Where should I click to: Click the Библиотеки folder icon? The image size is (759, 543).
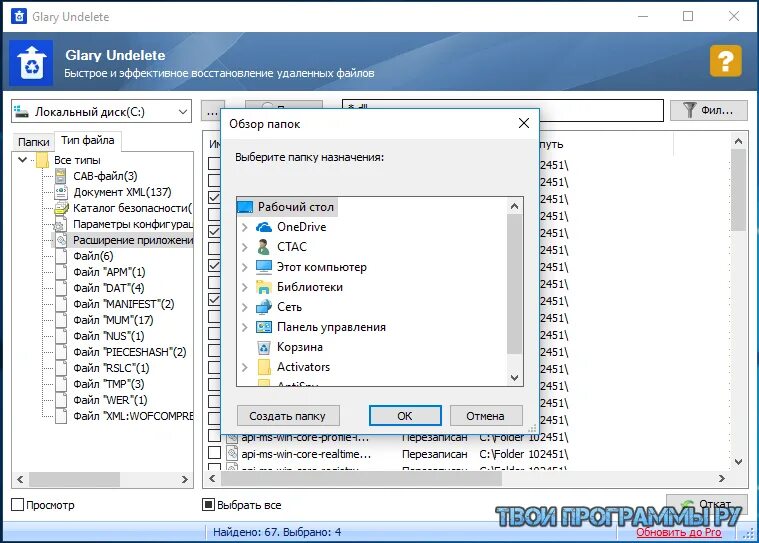point(264,287)
